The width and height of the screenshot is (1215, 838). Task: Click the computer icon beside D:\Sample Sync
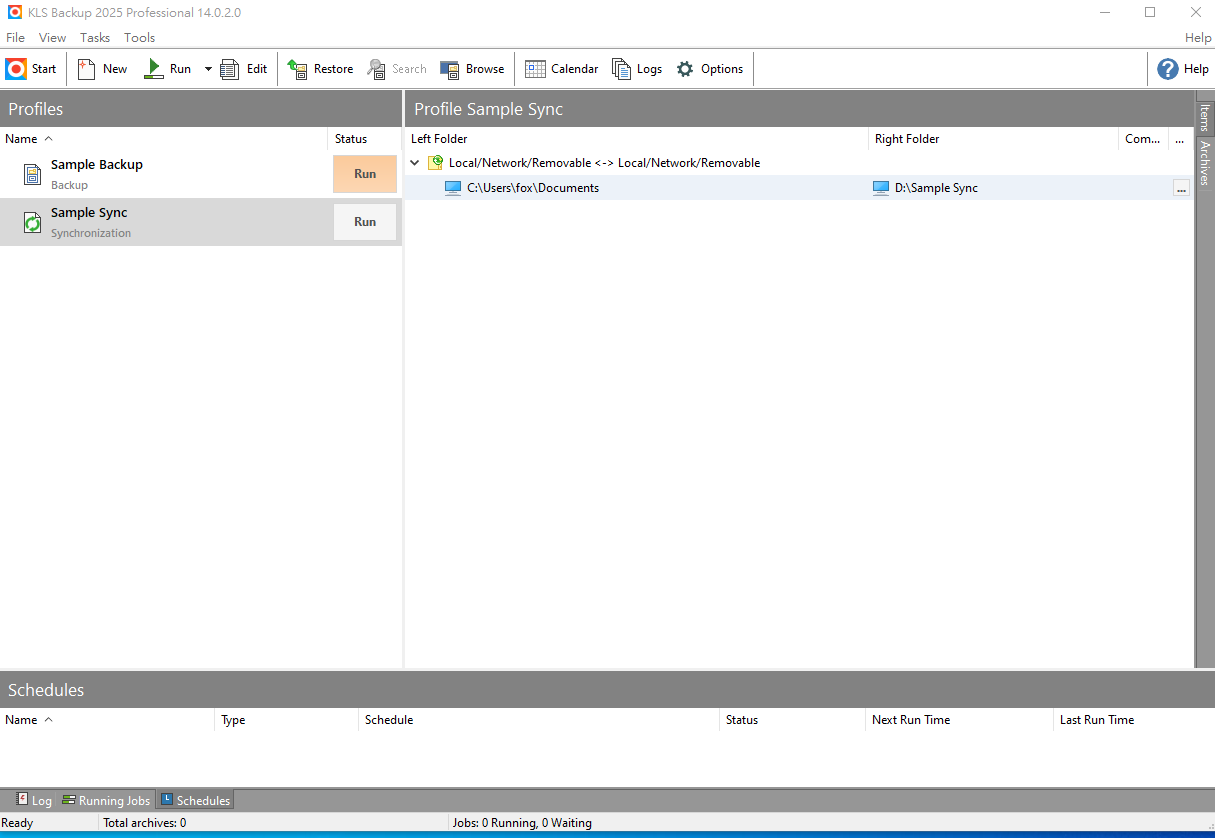881,188
